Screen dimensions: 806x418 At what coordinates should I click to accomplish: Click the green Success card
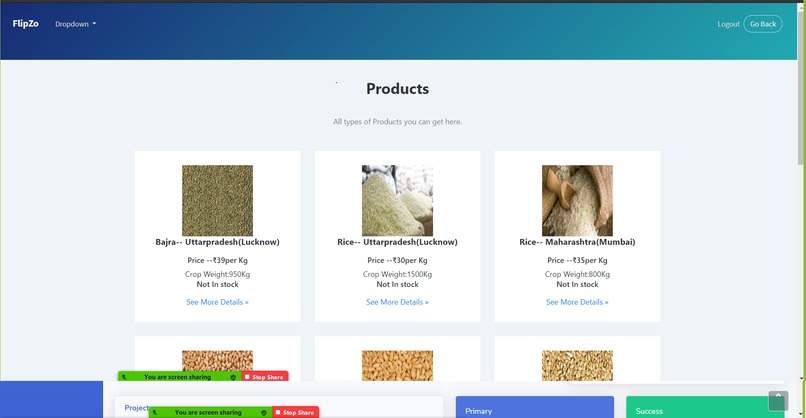coord(705,407)
